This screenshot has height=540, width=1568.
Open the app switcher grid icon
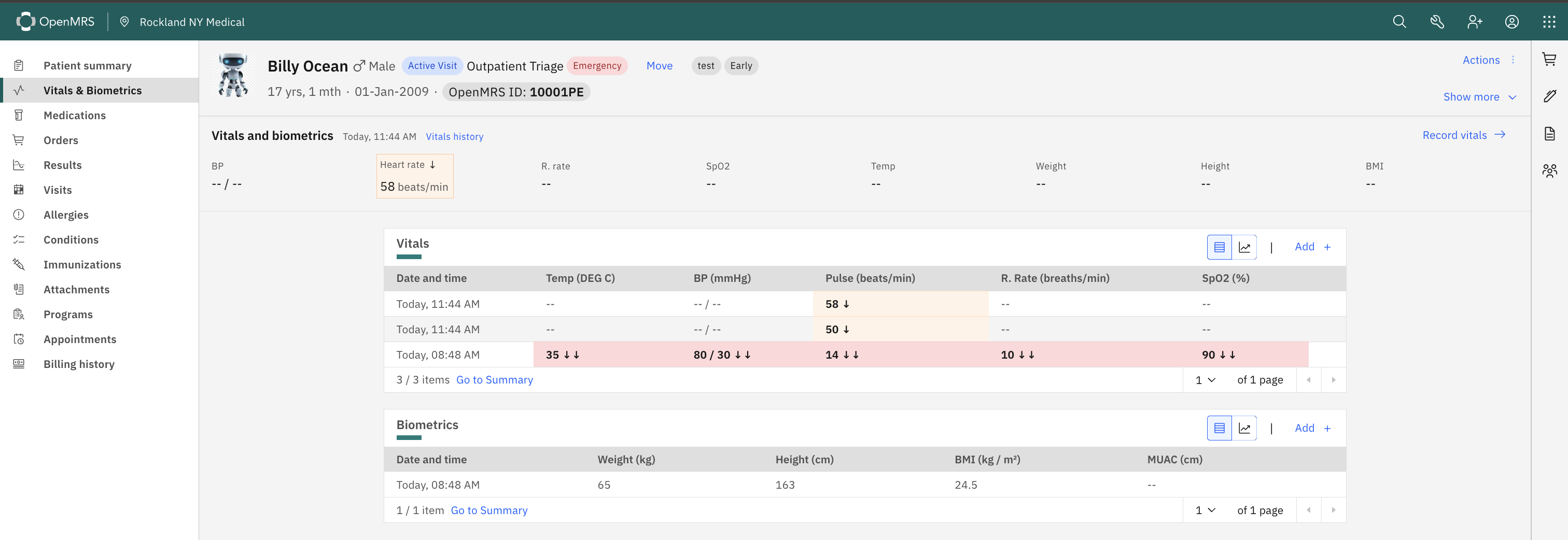(x=1548, y=22)
